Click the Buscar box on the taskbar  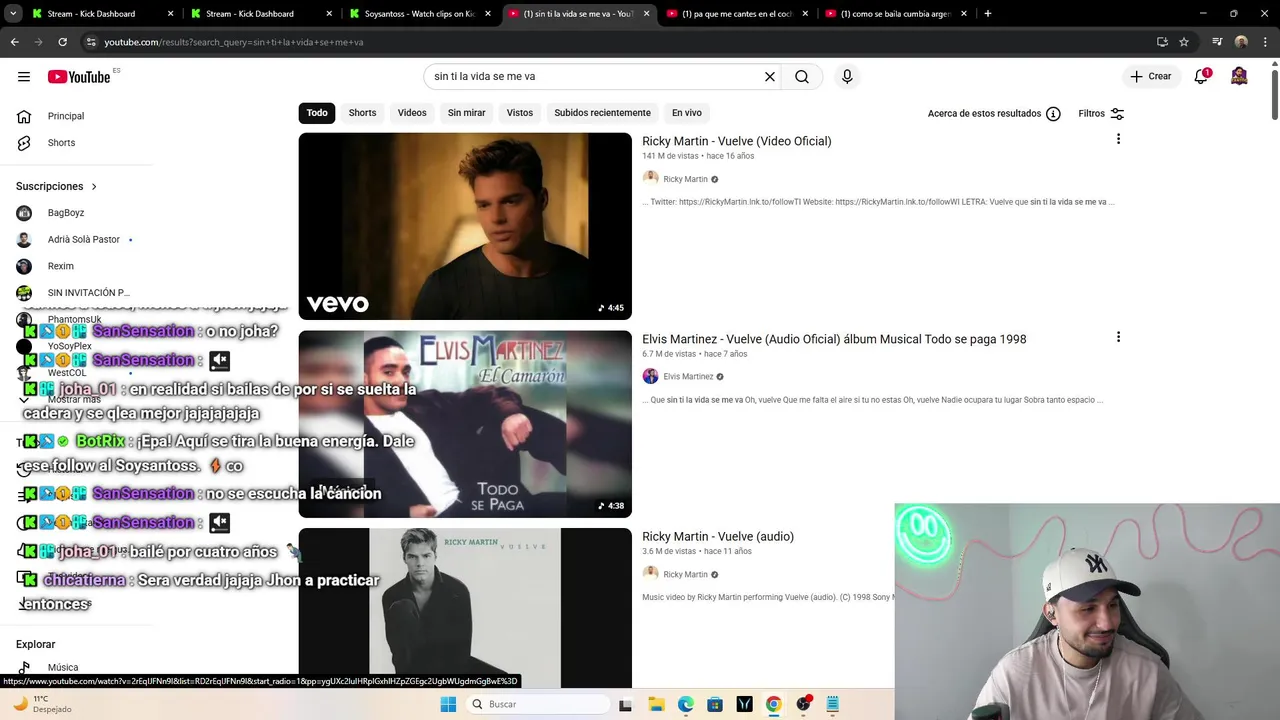pyautogui.click(x=538, y=704)
